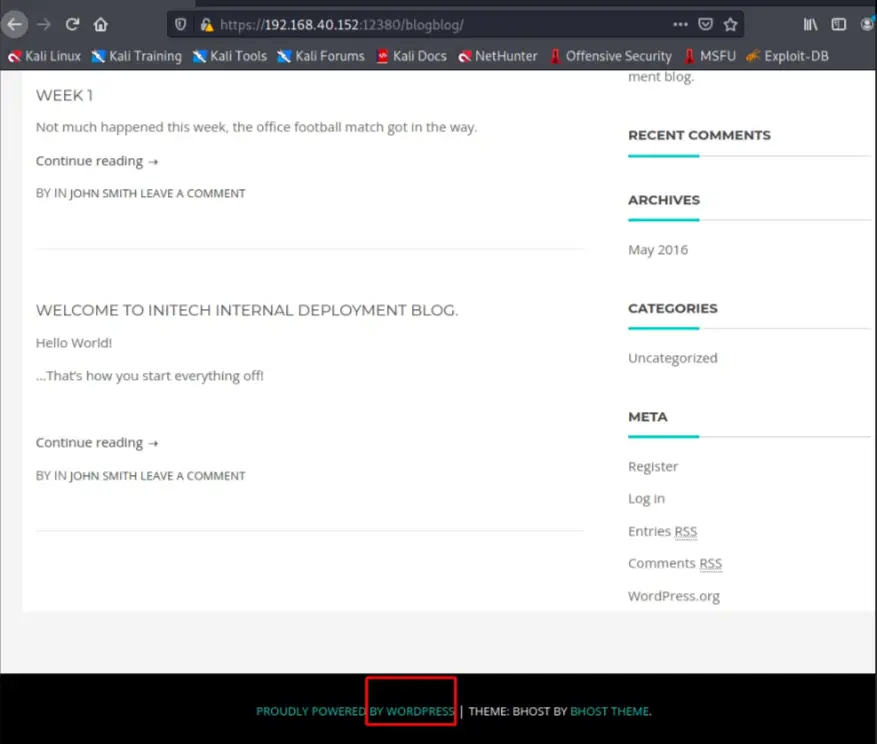Image resolution: width=877 pixels, height=744 pixels.
Task: Click the Log in link
Action: click(x=647, y=498)
